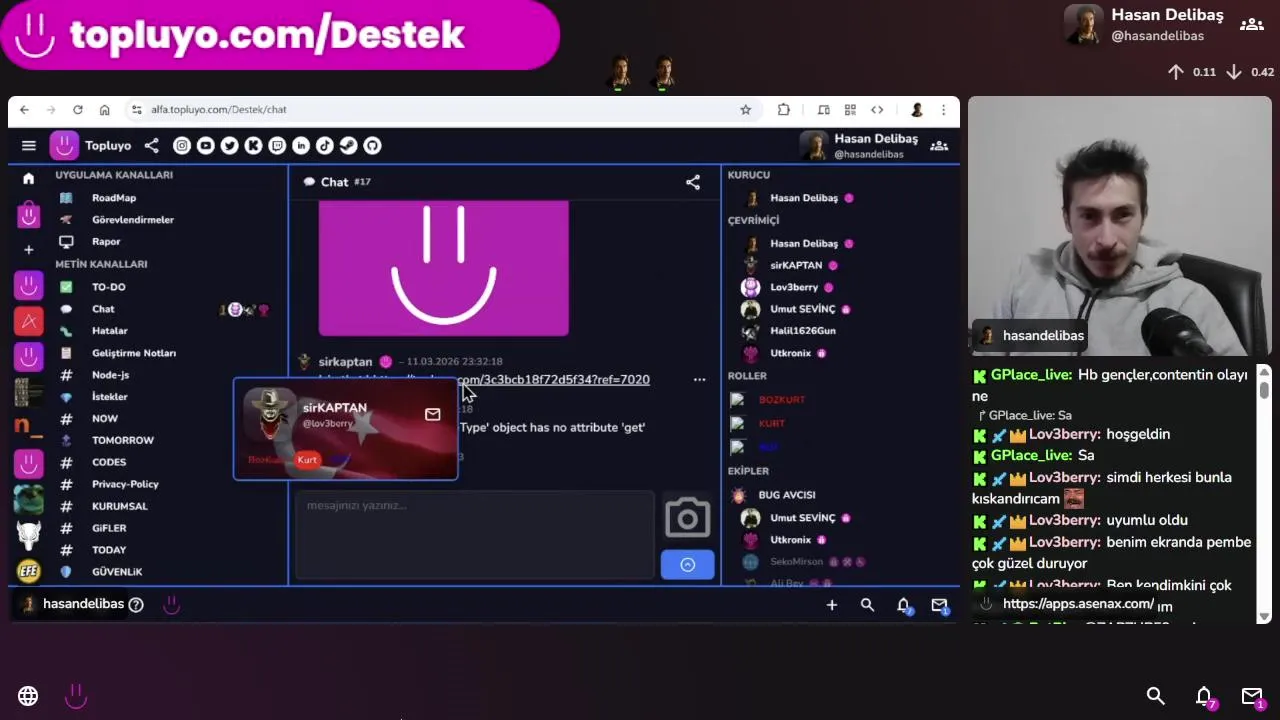This screenshot has height=720, width=1280.
Task: Bookmark the page with the star icon
Action: [x=746, y=110]
